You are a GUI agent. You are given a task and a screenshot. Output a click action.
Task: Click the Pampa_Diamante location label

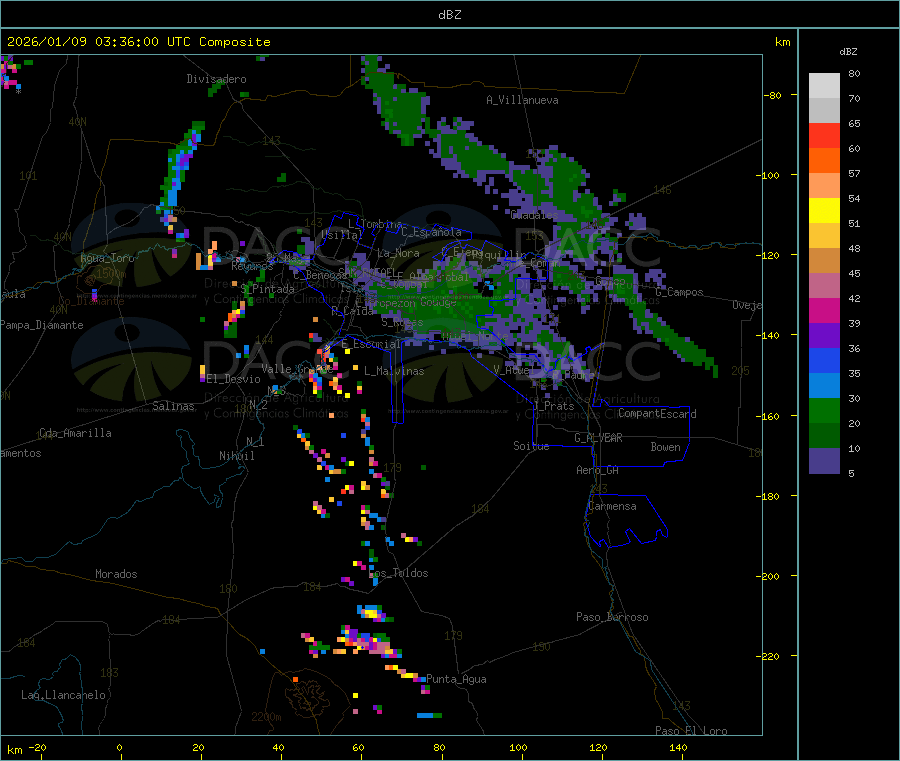[x=42, y=325]
